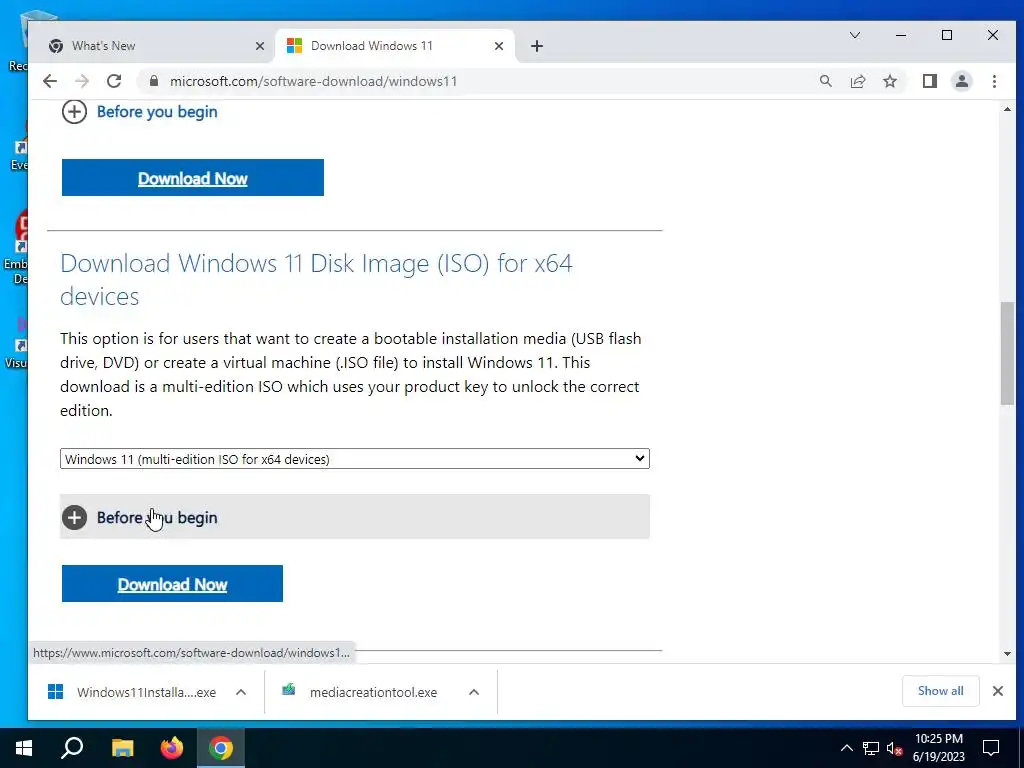
Task: Click the page vertical scrollbar thumb
Action: [x=1006, y=353]
